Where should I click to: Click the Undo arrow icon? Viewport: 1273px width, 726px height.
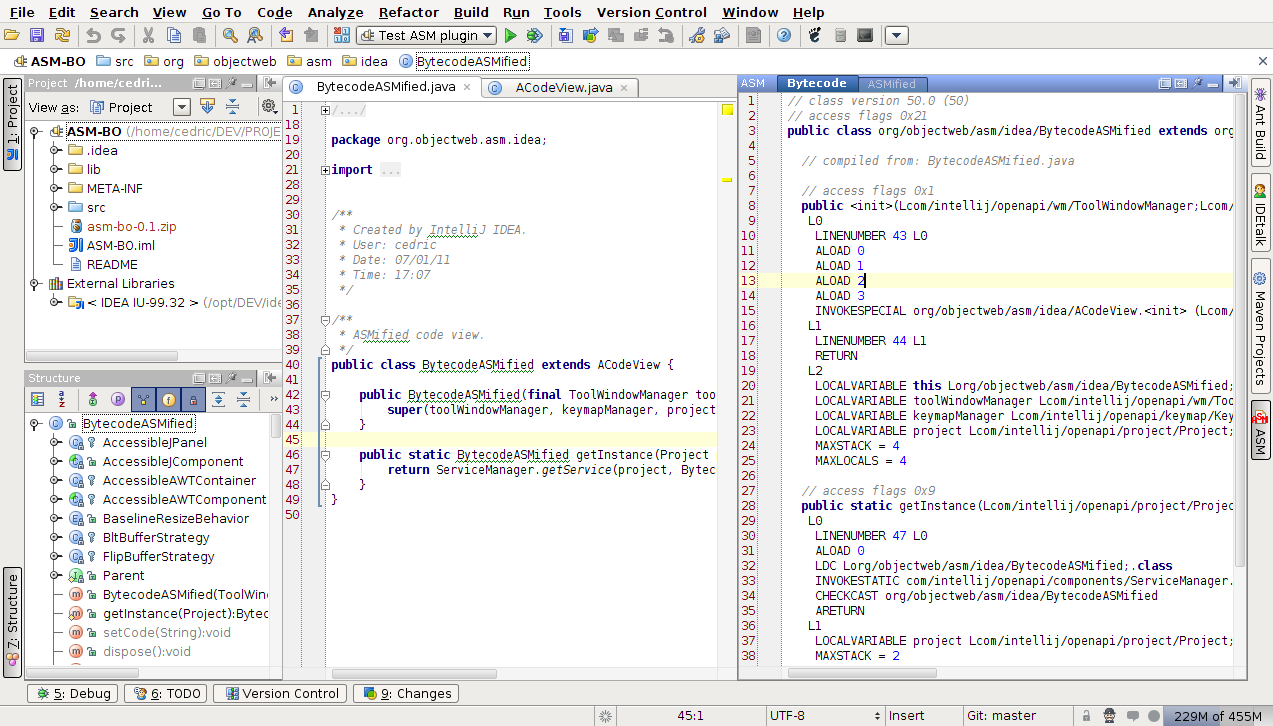point(93,36)
